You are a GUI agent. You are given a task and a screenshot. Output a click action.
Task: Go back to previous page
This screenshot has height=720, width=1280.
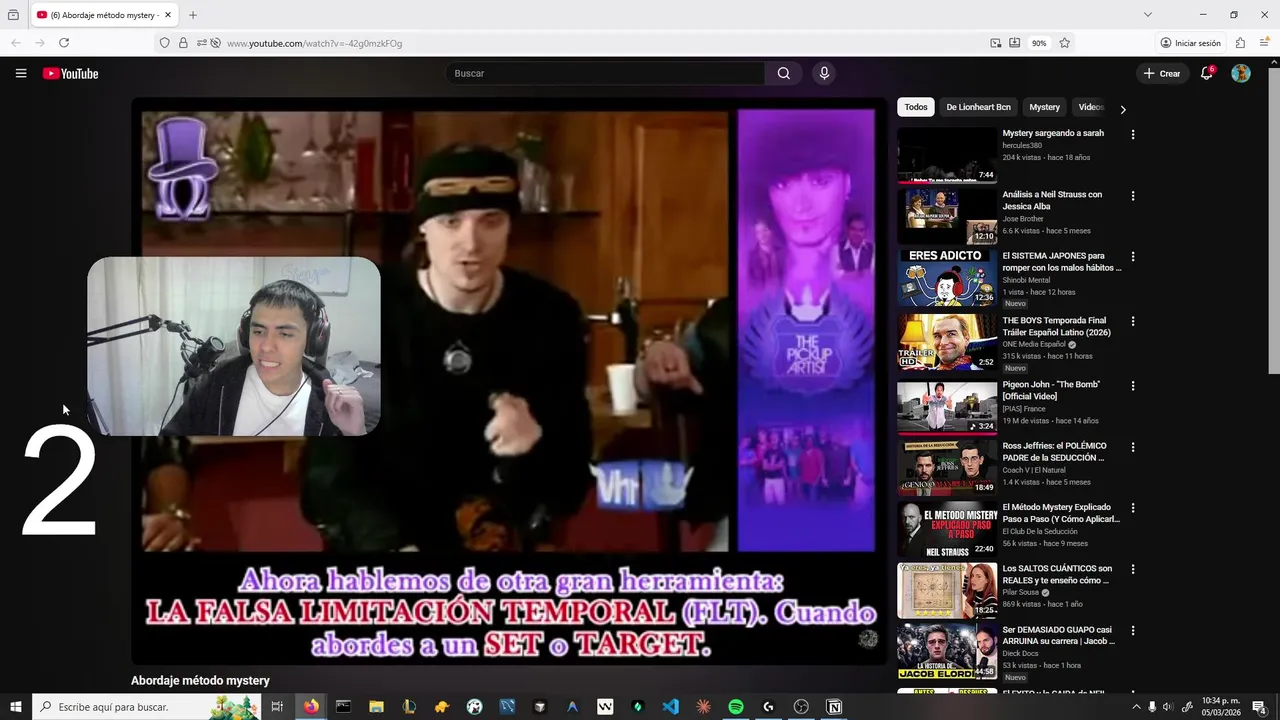click(16, 43)
